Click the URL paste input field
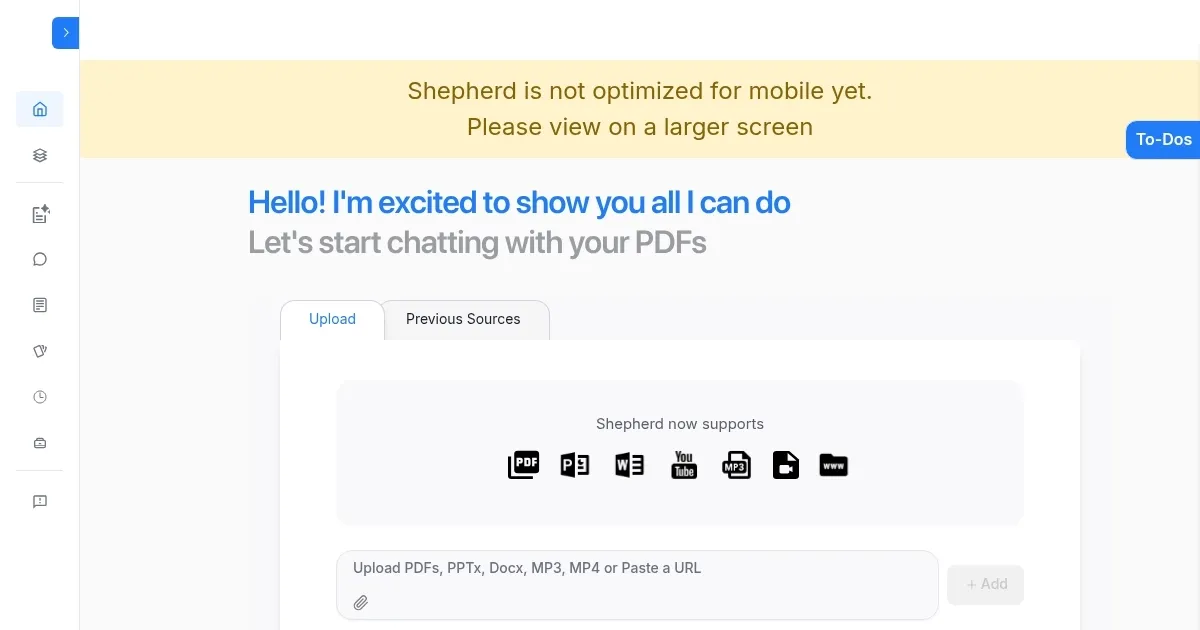The width and height of the screenshot is (1200, 630). pos(637,568)
